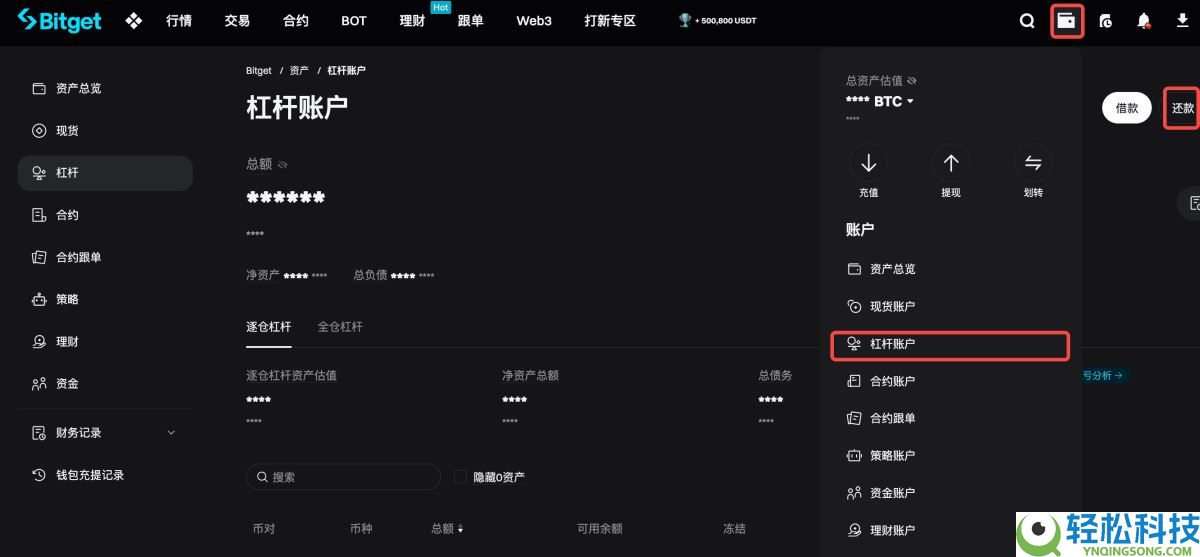Image resolution: width=1200 pixels, height=557 pixels.
Task: Open 理财 Hot in top navigation
Action: [412, 21]
